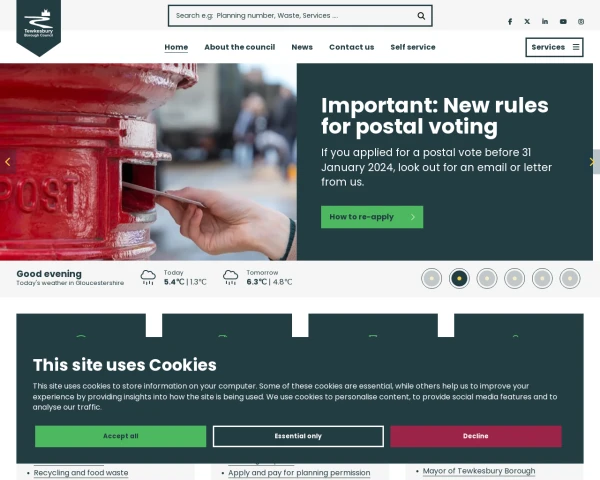
Task: Choose Essential only cookies
Action: coord(298,436)
